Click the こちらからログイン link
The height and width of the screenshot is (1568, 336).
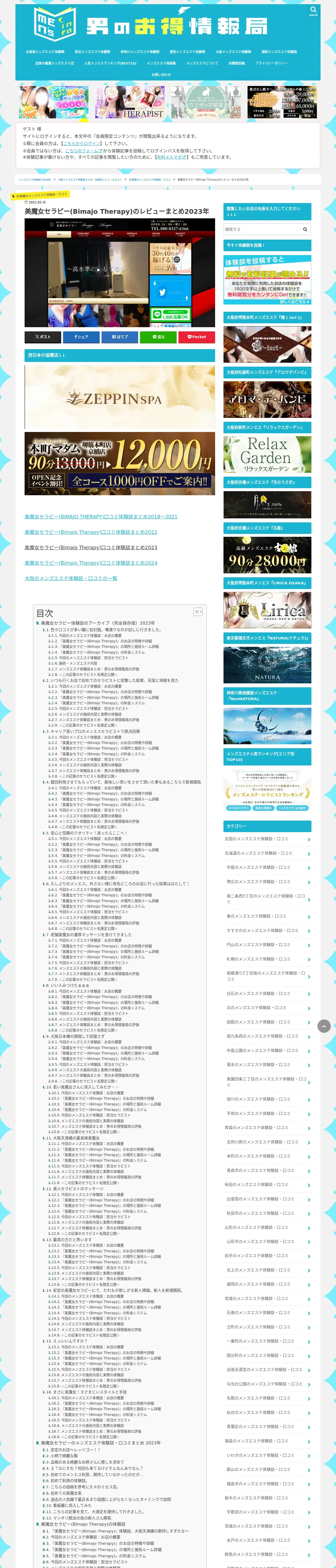82,144
